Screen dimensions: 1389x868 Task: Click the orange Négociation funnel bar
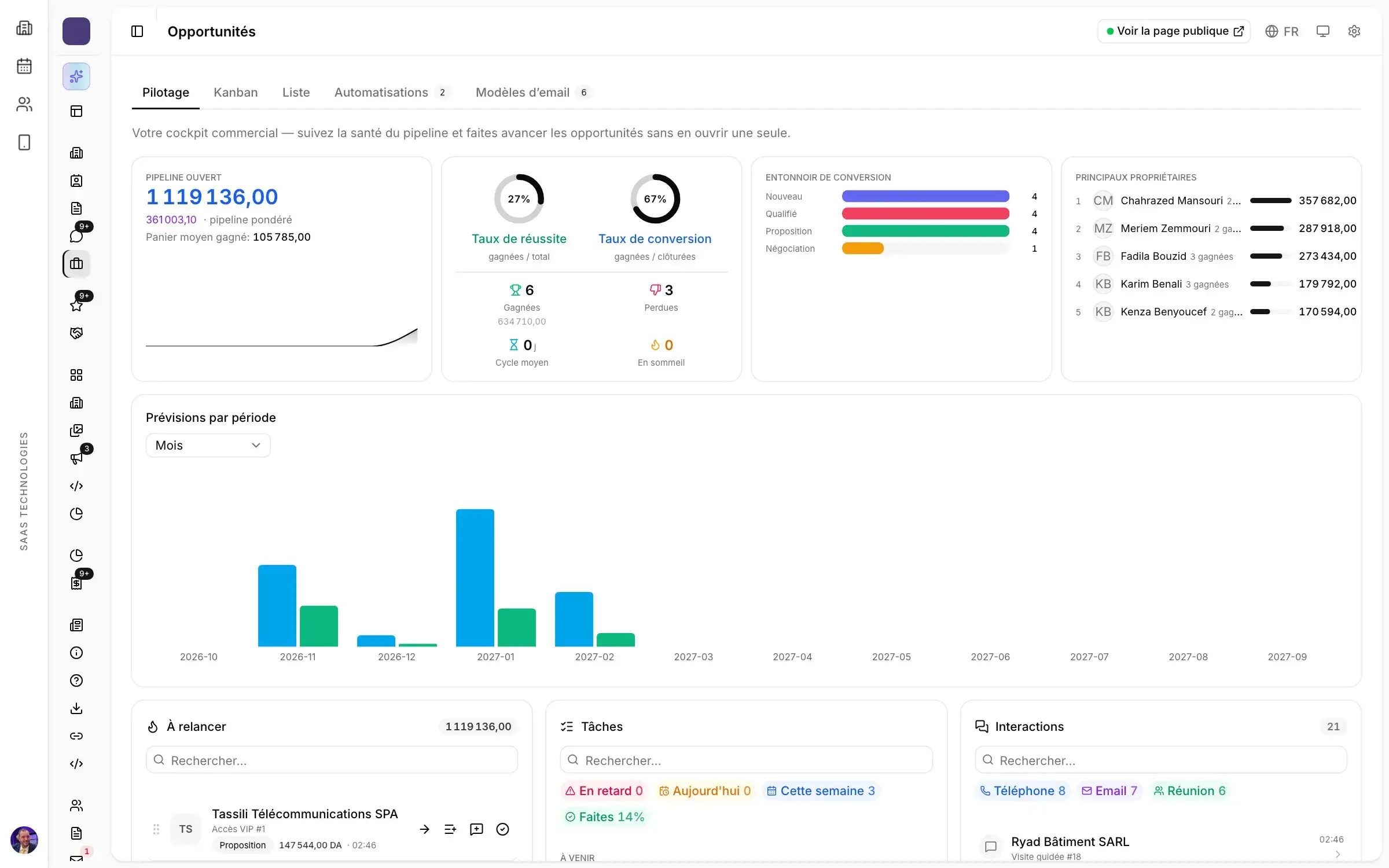pyautogui.click(x=862, y=249)
